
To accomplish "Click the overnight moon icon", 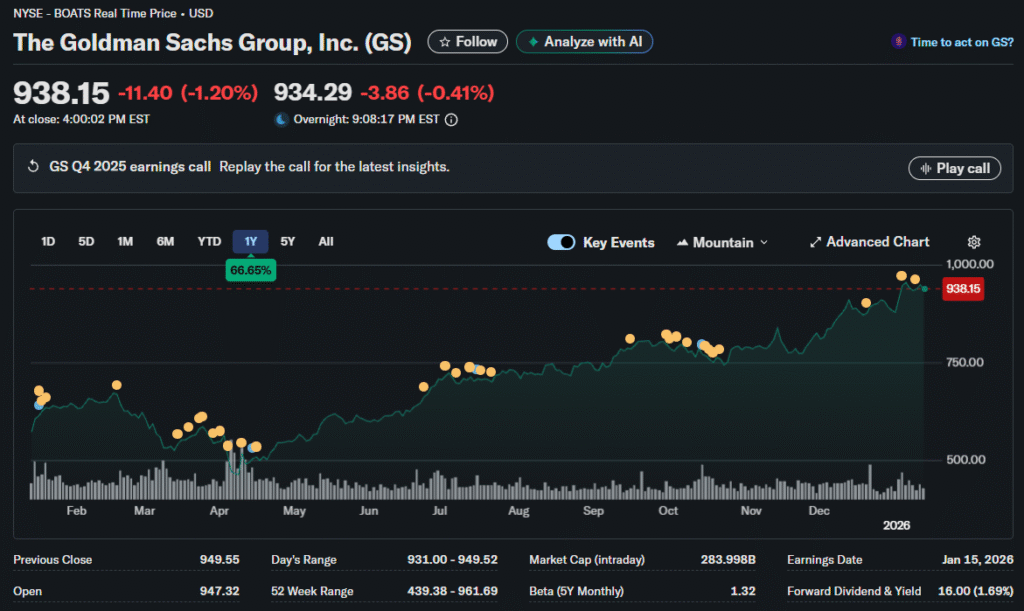I will point(281,120).
